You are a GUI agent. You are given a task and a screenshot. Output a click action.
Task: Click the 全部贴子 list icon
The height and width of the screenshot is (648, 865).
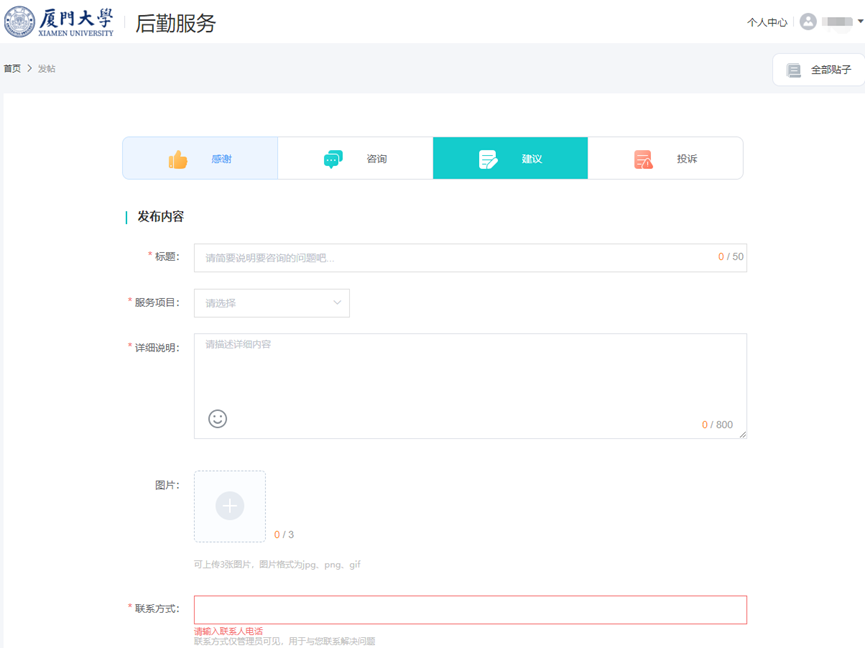coord(794,70)
